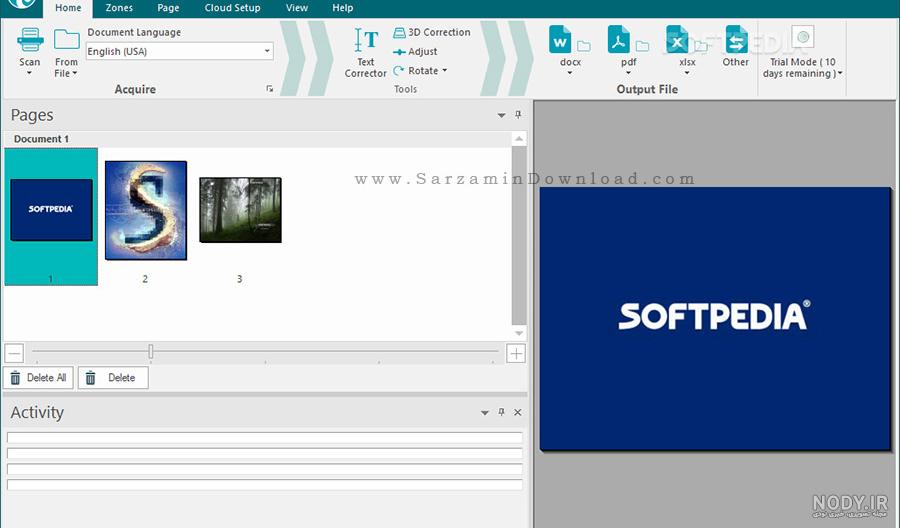The height and width of the screenshot is (528, 900).
Task: Select the Other output format icon
Action: pyautogui.click(x=736, y=40)
